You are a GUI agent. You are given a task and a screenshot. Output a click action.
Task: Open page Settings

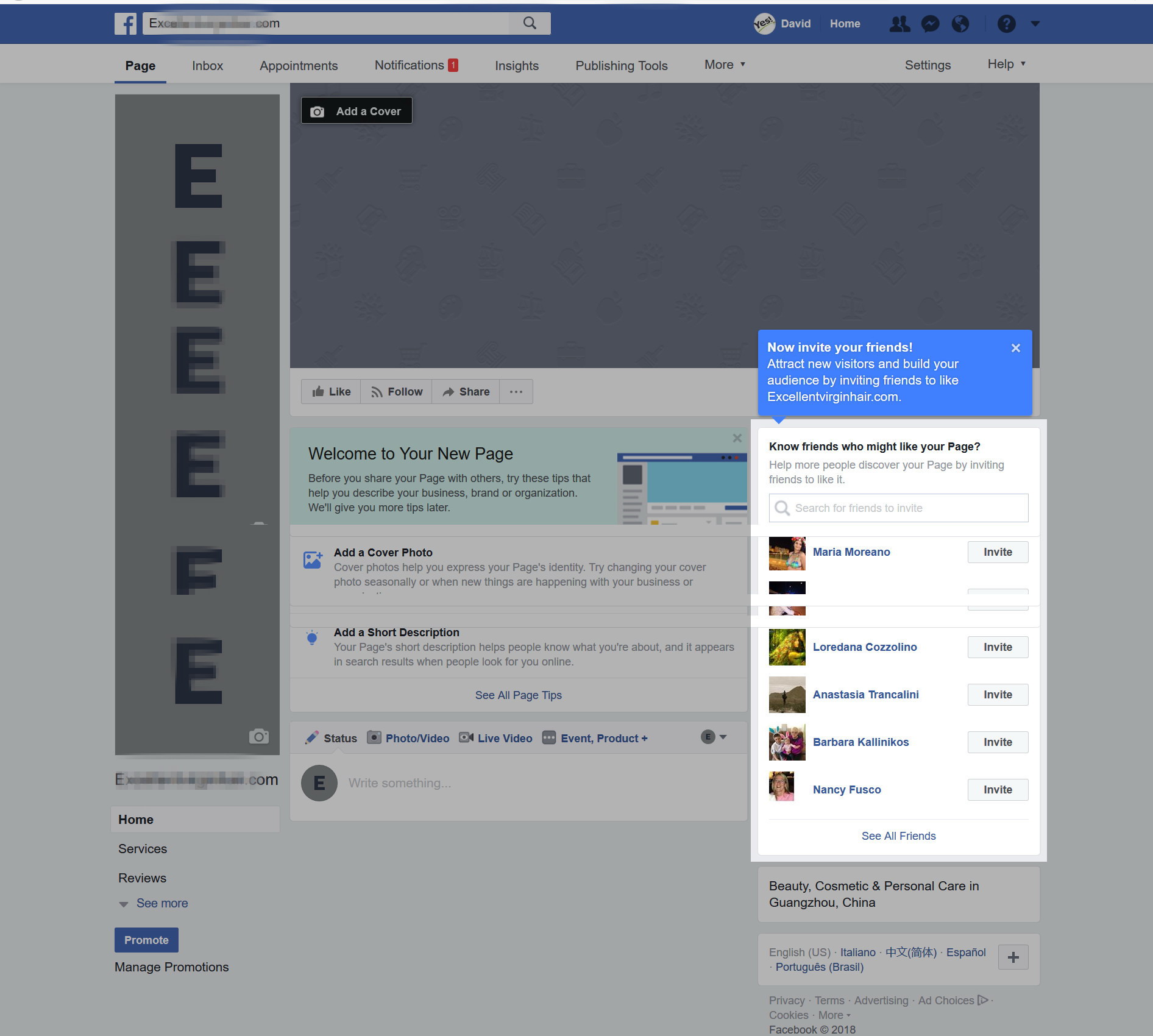coord(928,65)
